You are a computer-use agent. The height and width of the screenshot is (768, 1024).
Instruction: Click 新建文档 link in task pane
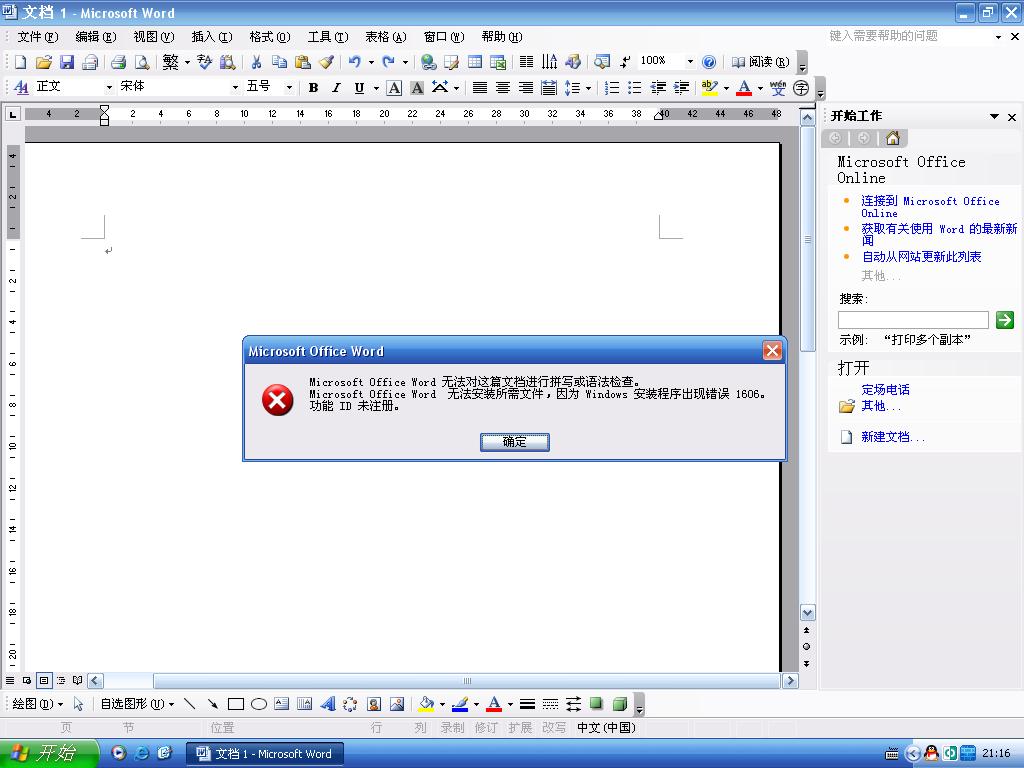893,437
